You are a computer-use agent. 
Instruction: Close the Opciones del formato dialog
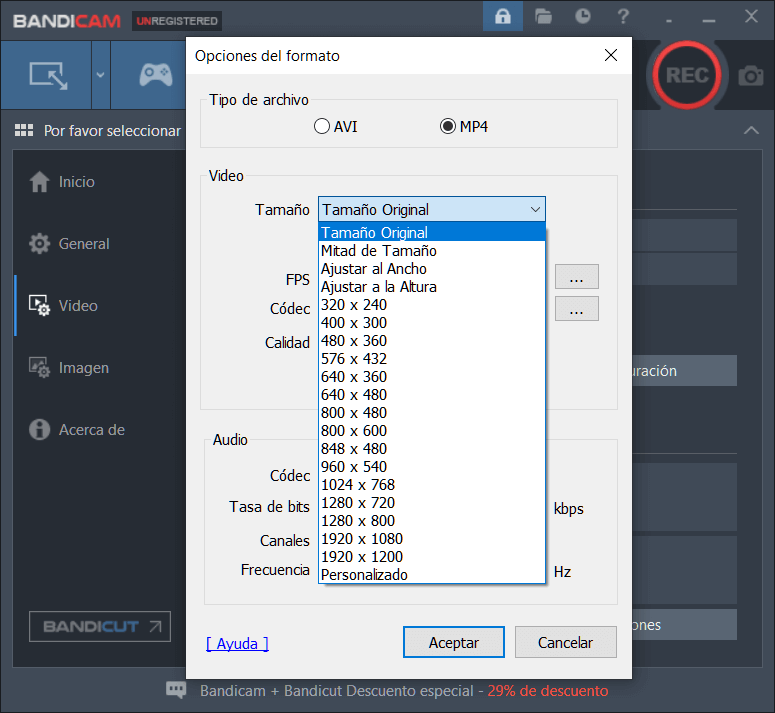(611, 55)
